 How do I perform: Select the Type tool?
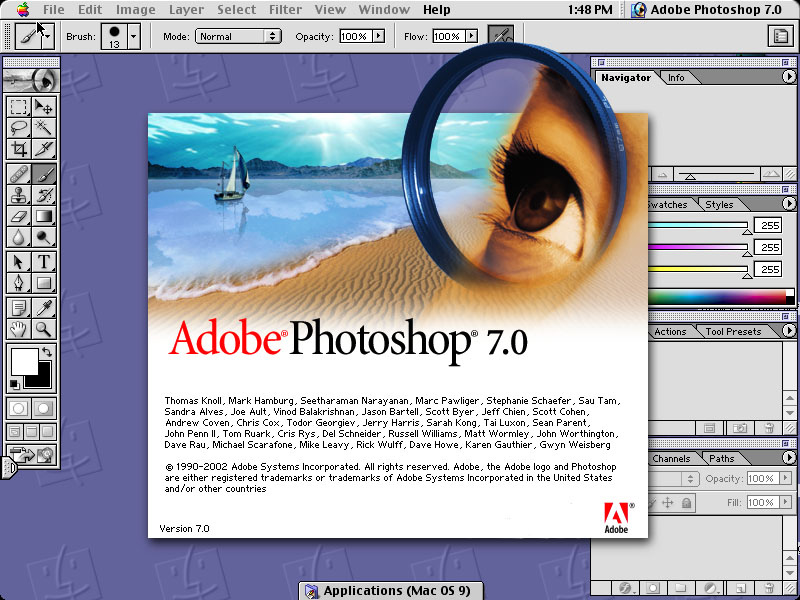[44, 262]
